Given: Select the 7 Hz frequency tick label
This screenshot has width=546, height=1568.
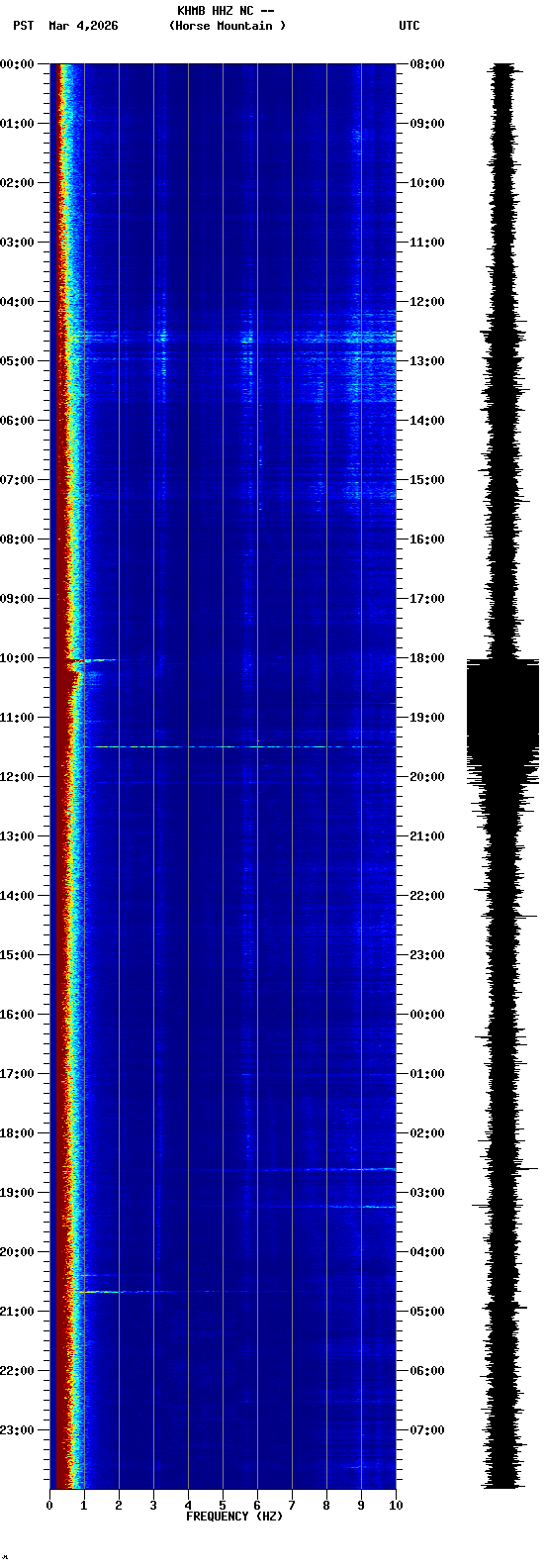Looking at the screenshot, I should pyautogui.click(x=292, y=1506).
